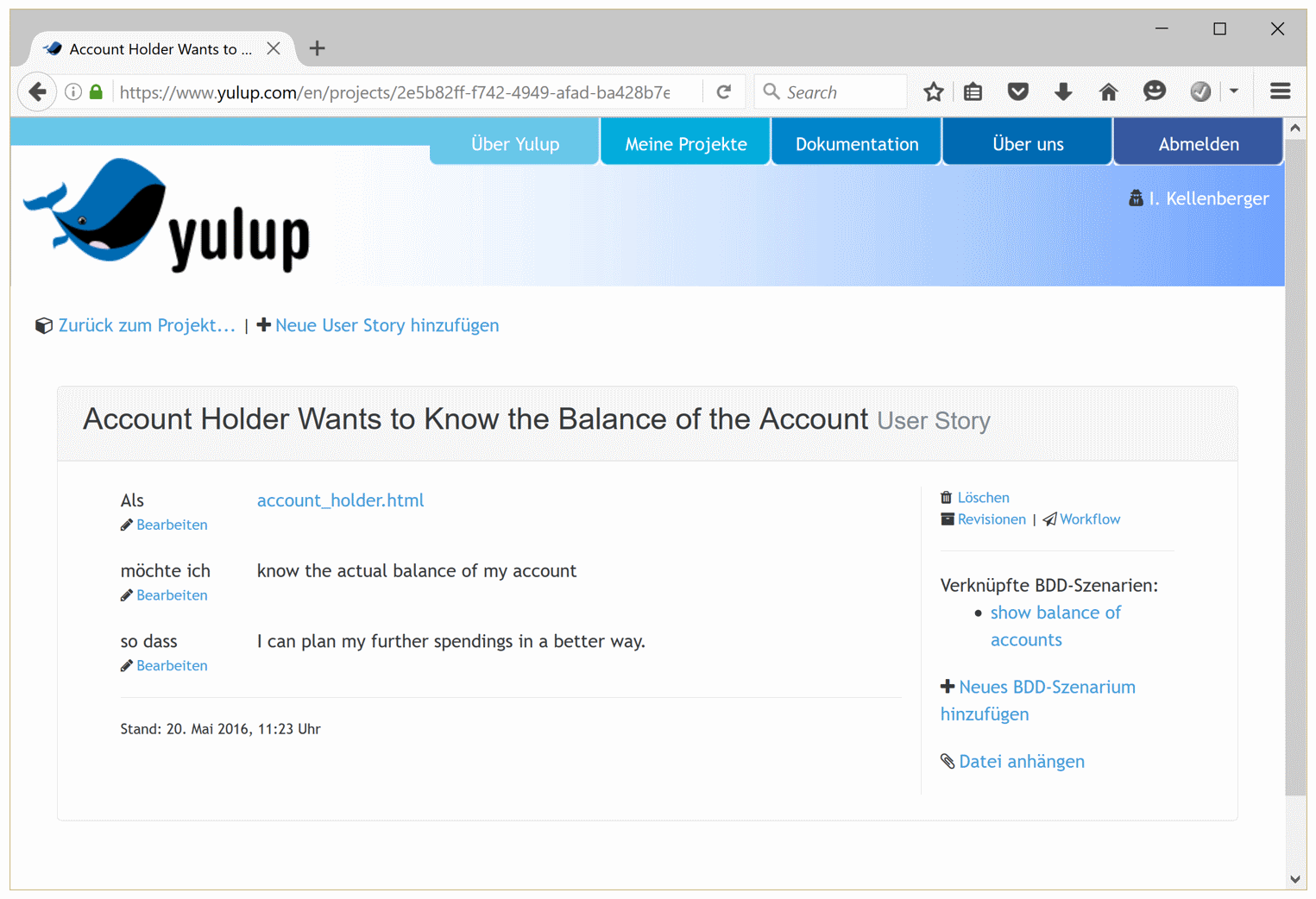Click the paperclip icon beside Datei anhängen
This screenshot has width=1316, height=899.
tap(948, 761)
